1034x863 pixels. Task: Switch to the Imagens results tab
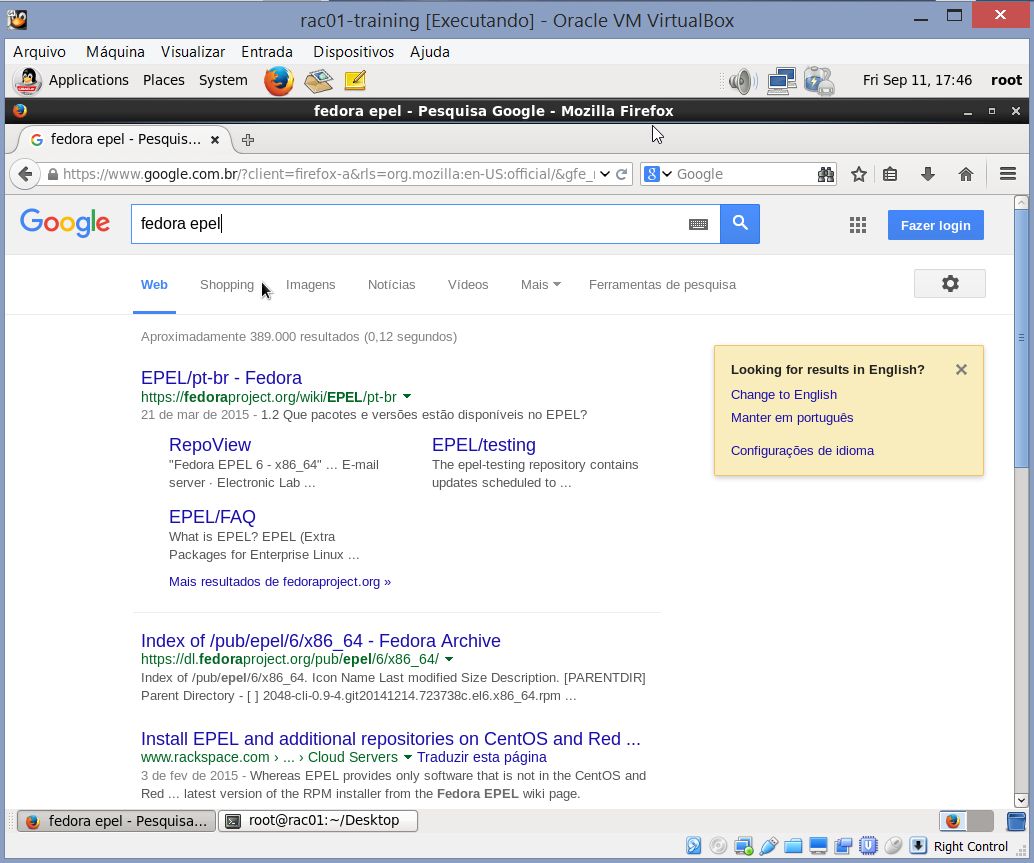tap(311, 285)
